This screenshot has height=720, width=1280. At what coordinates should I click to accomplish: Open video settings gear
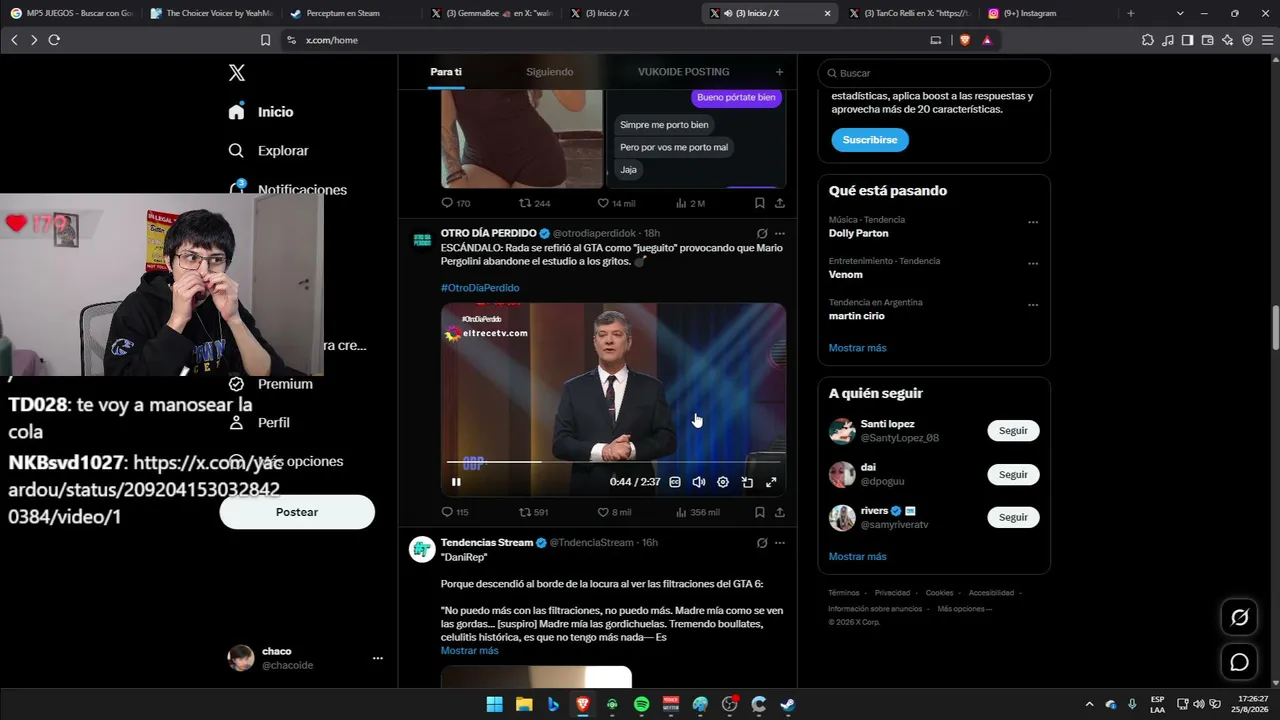[x=723, y=482]
